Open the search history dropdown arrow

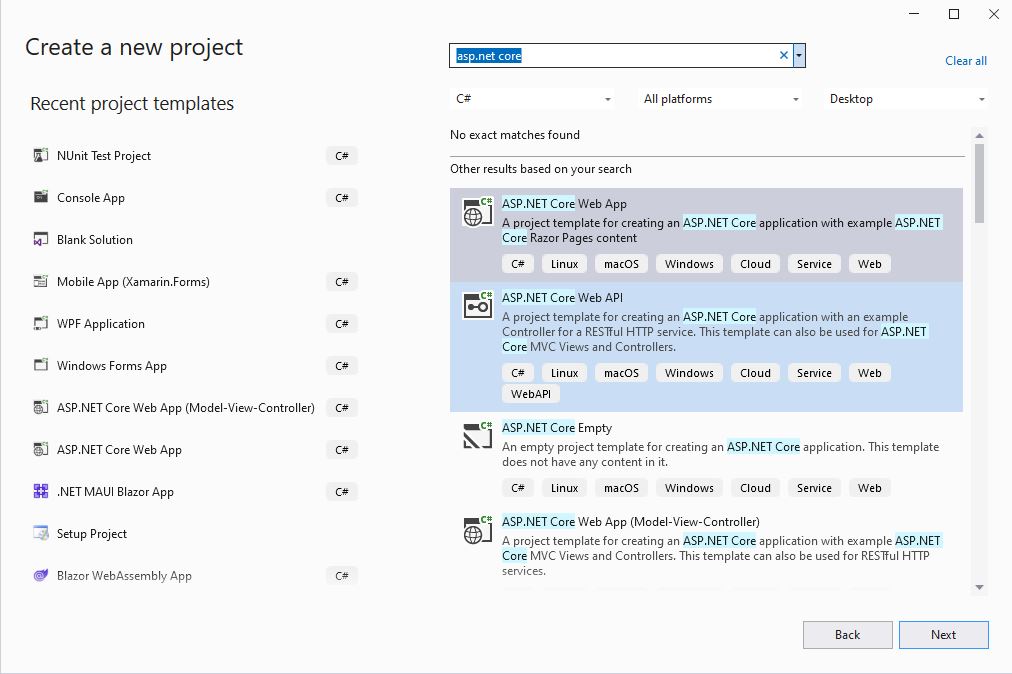click(x=799, y=56)
